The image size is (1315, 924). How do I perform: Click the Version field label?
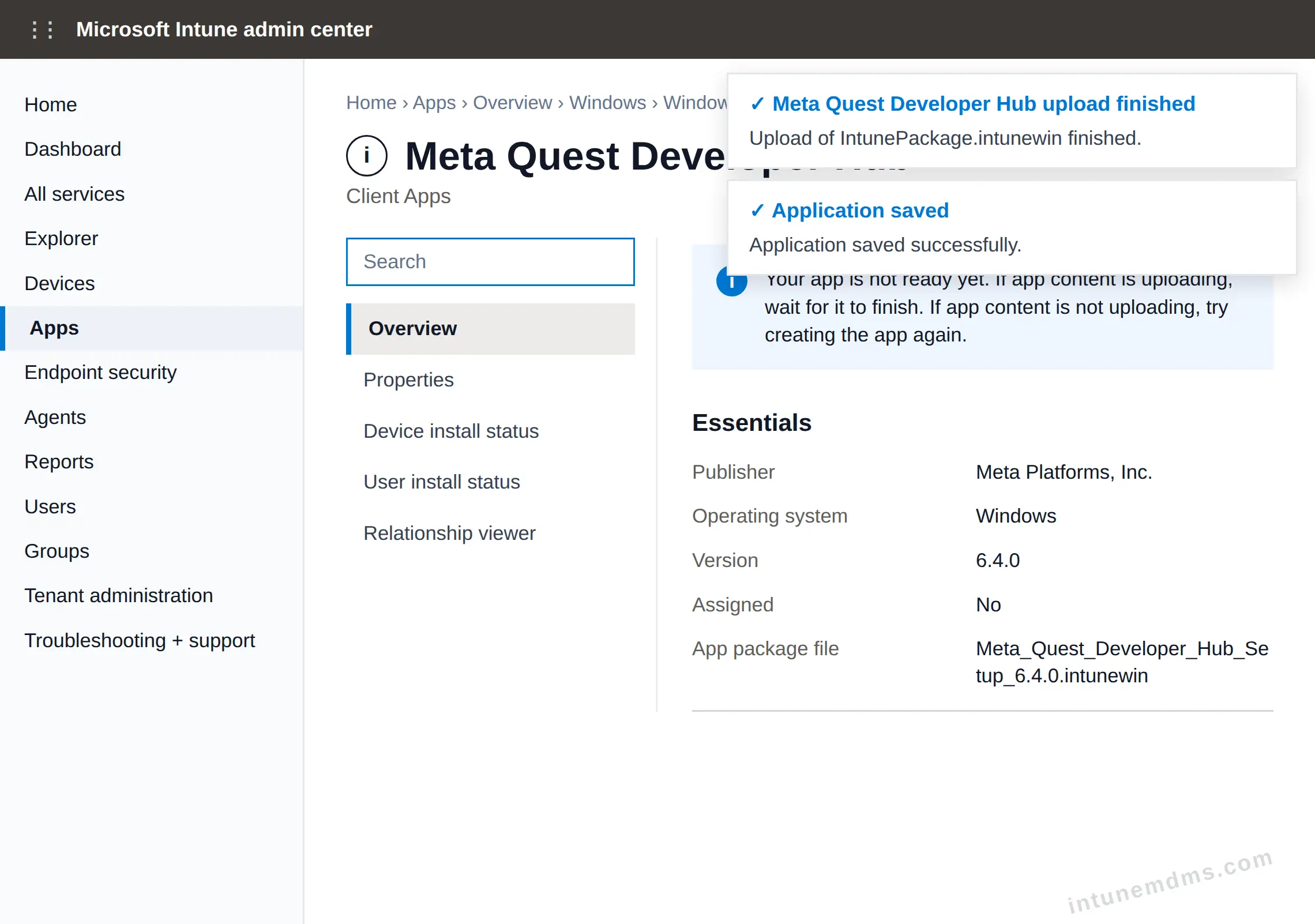tap(725, 561)
